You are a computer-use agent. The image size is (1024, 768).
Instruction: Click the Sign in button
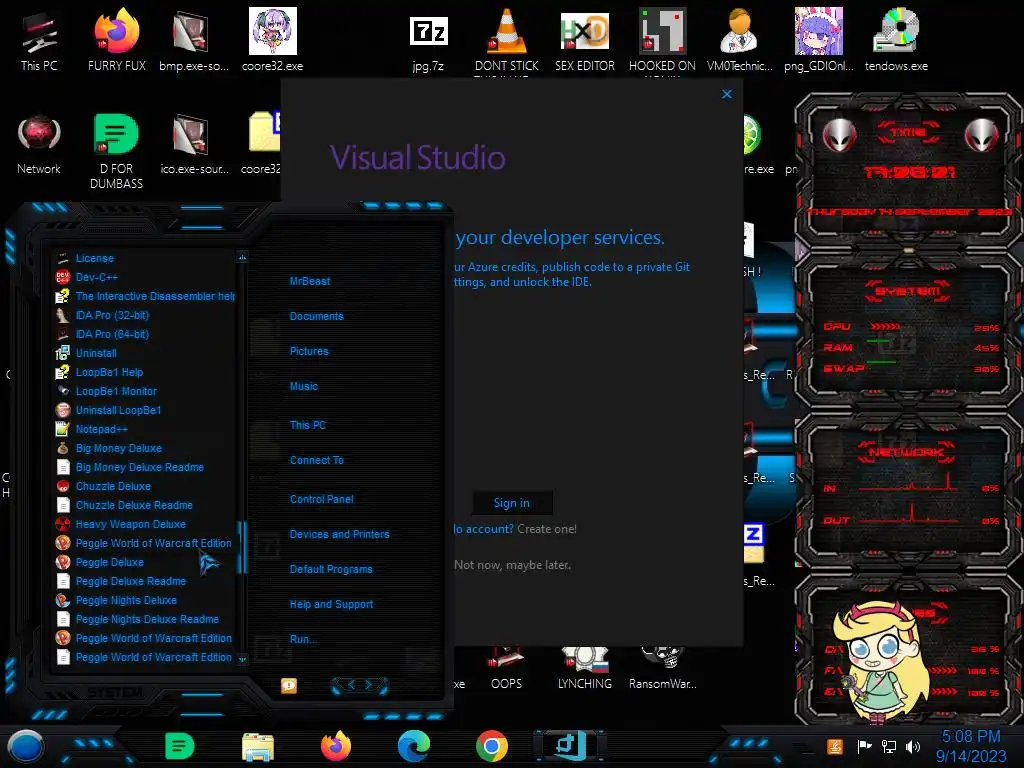(x=512, y=503)
